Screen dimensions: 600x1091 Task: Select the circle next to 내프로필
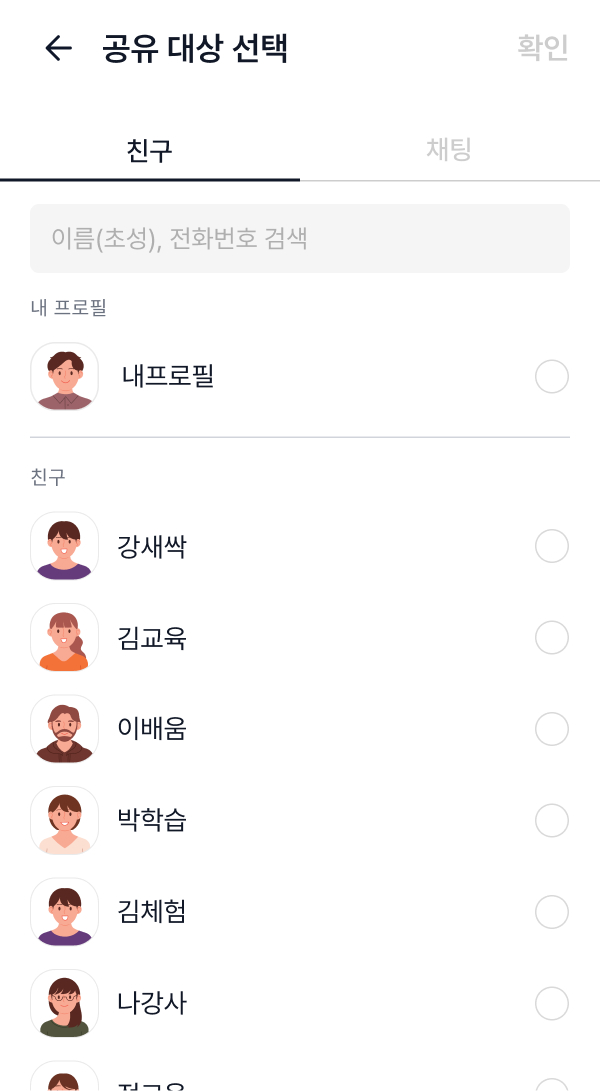click(552, 377)
